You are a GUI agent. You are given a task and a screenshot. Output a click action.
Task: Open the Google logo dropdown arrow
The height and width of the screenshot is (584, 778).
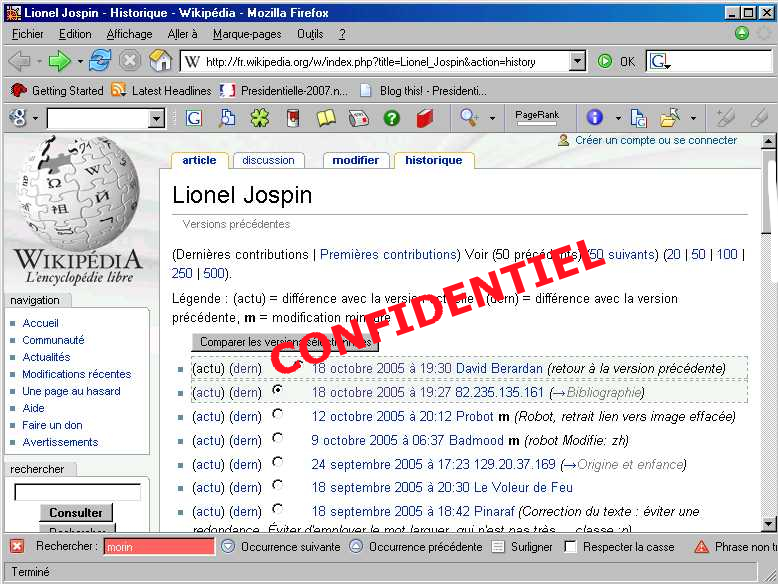[x=35, y=119]
